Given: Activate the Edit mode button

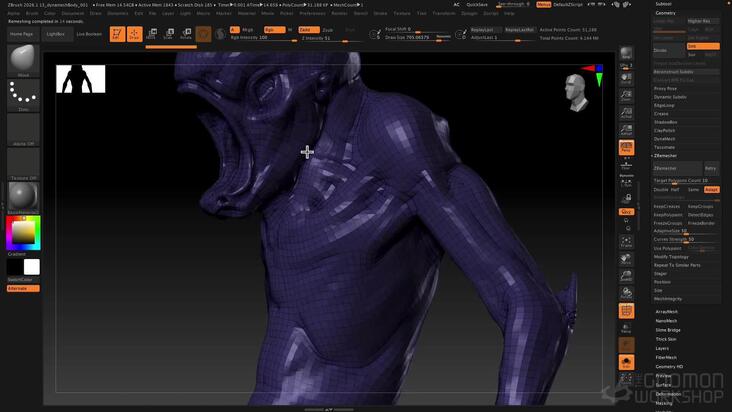Looking at the screenshot, I should [x=117, y=34].
